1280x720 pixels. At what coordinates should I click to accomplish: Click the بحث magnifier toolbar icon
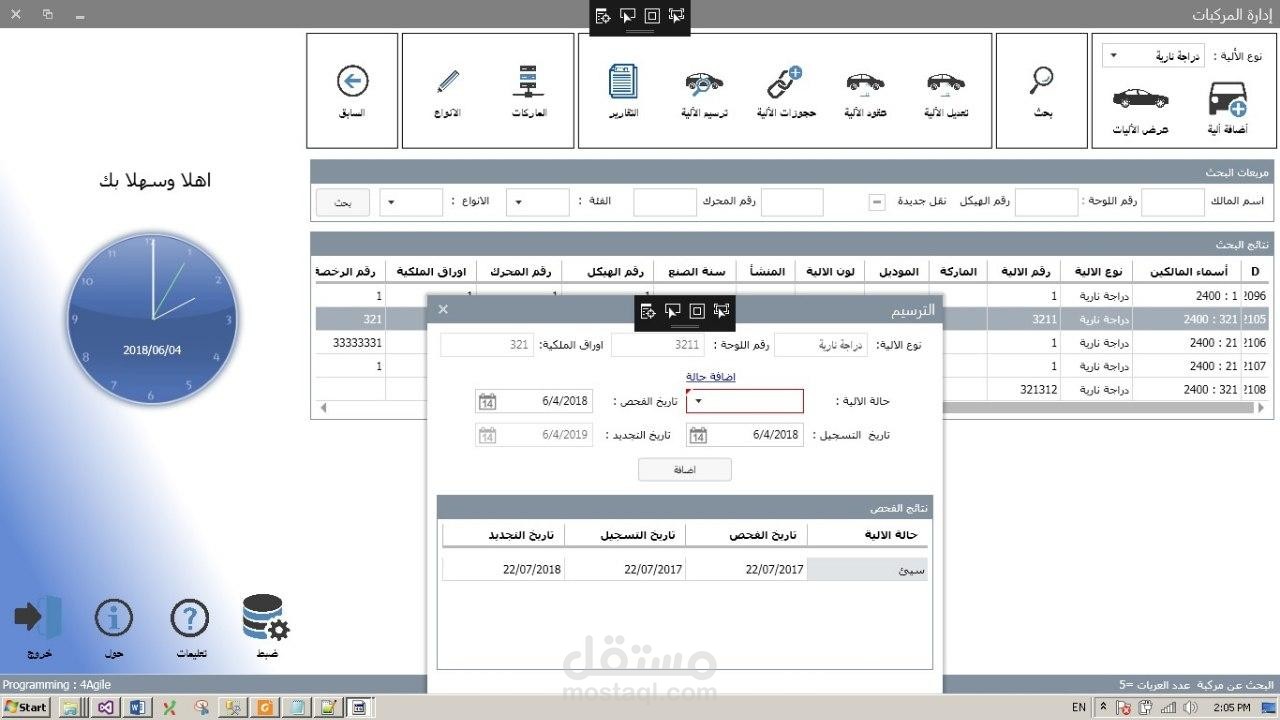pyautogui.click(x=1042, y=79)
